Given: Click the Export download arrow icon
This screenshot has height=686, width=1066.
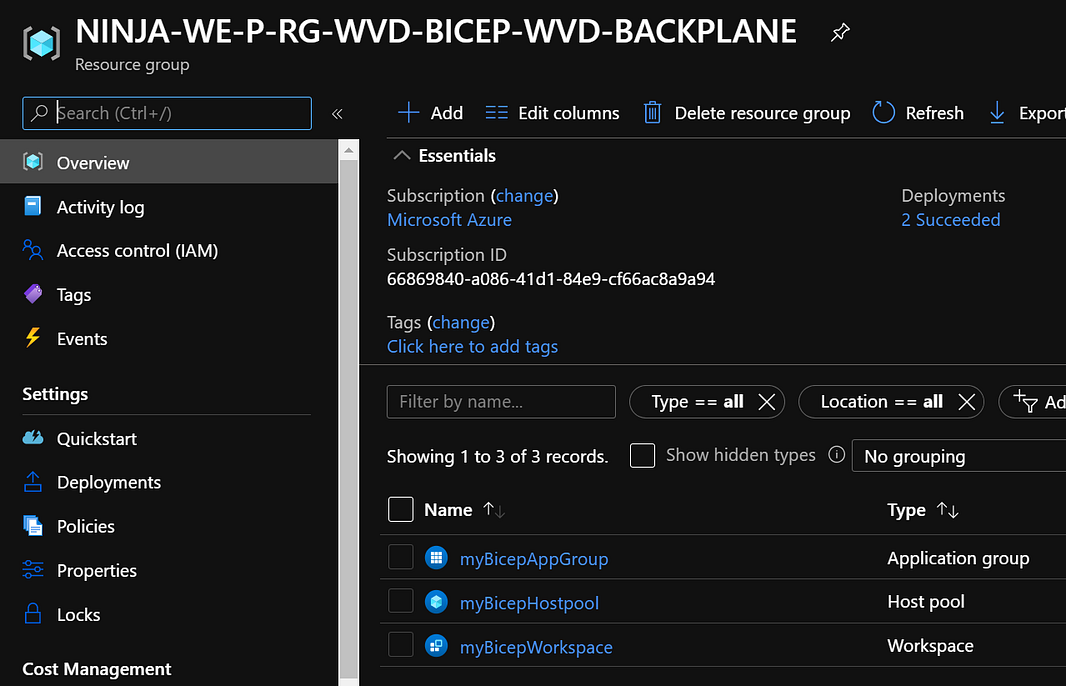Looking at the screenshot, I should click(x=997, y=113).
